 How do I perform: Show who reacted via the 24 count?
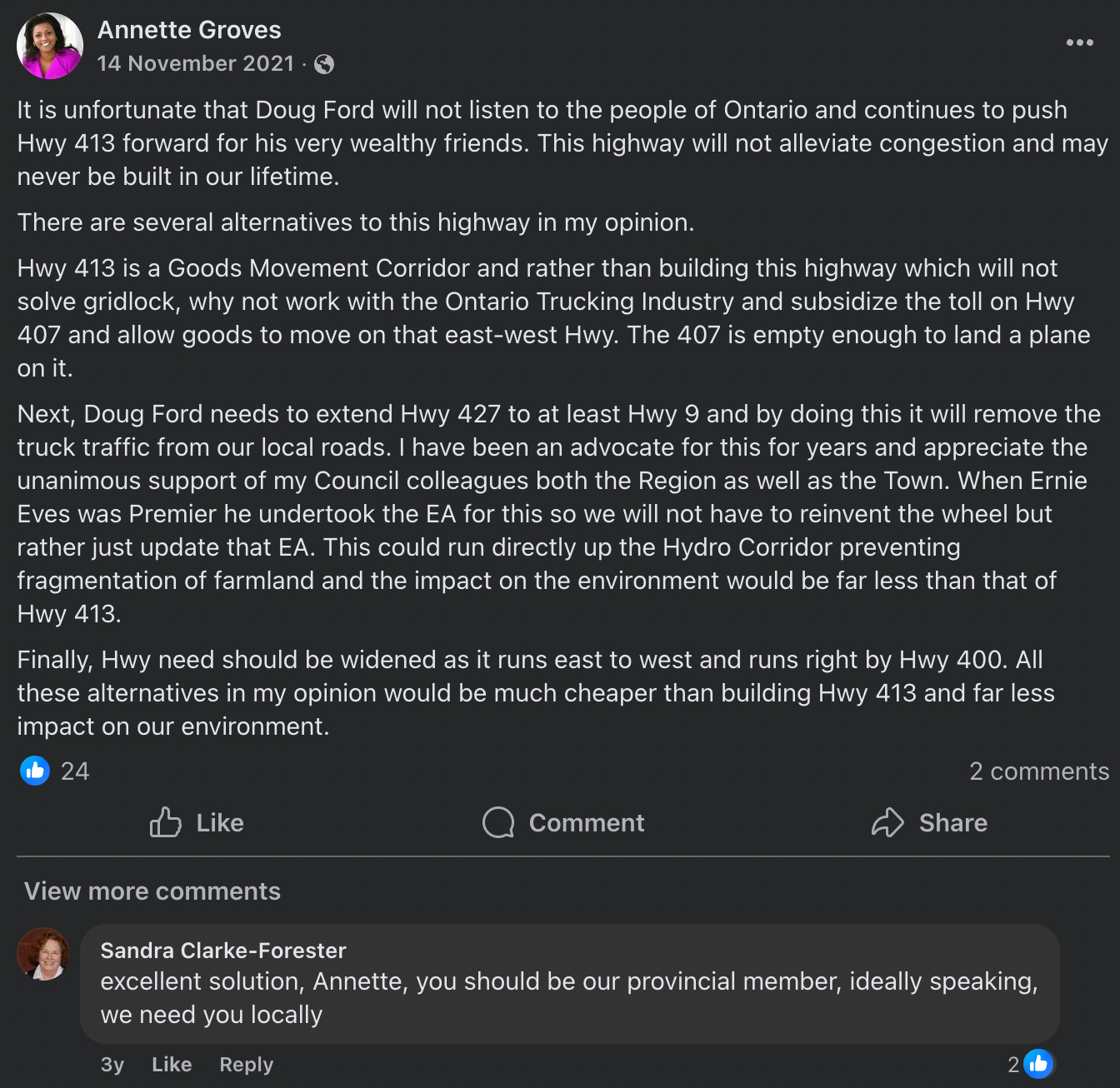point(75,771)
